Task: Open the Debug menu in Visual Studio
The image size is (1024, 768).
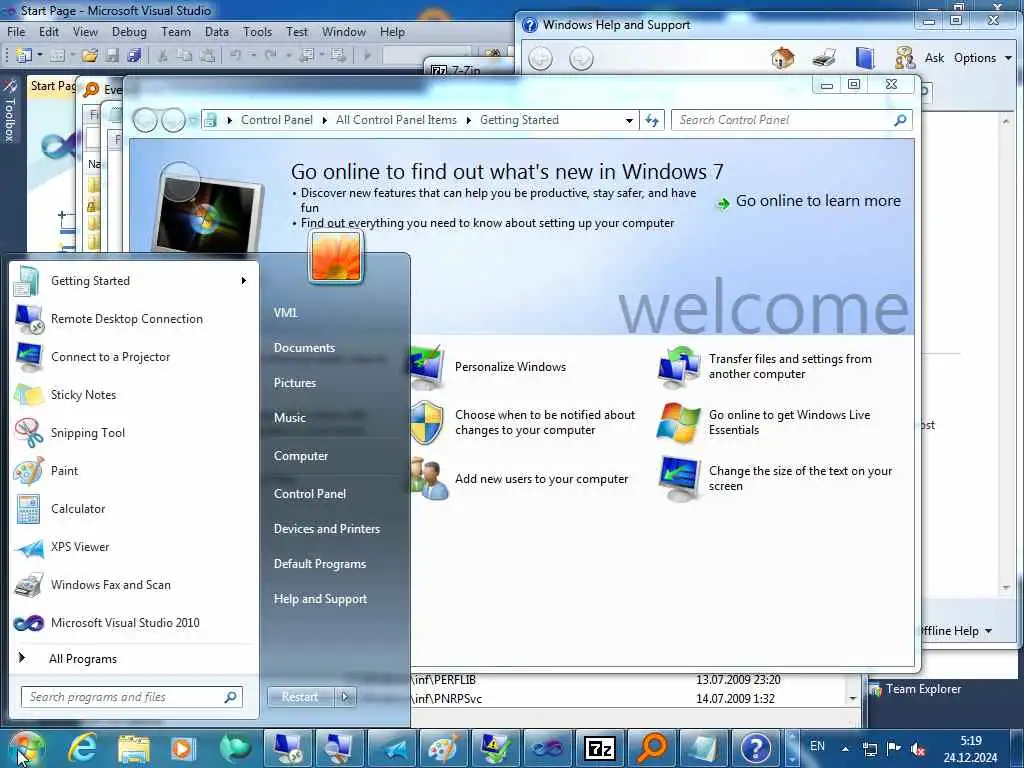Action: pos(129,31)
